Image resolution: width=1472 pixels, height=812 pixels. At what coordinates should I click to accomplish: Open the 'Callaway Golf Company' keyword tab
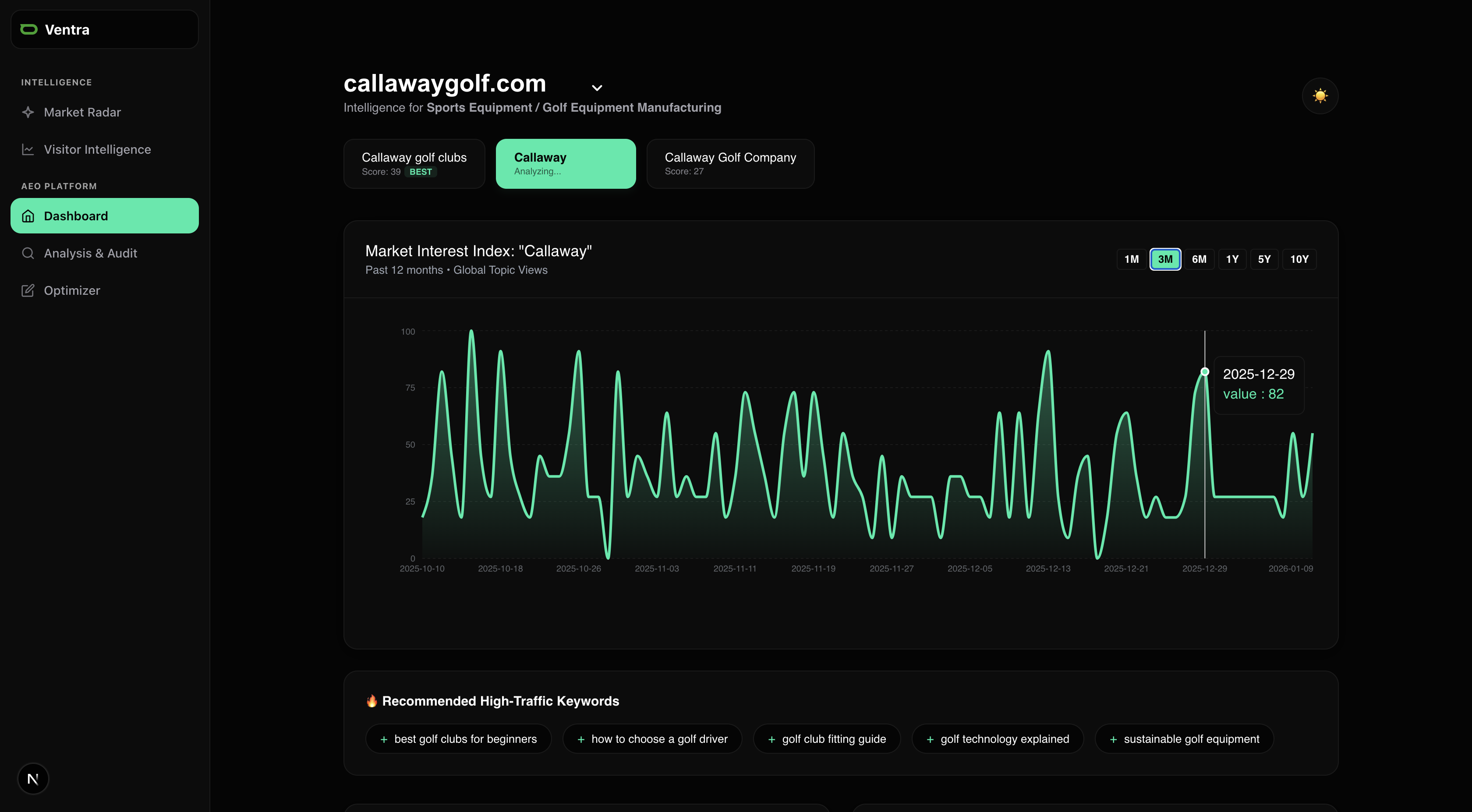730,163
